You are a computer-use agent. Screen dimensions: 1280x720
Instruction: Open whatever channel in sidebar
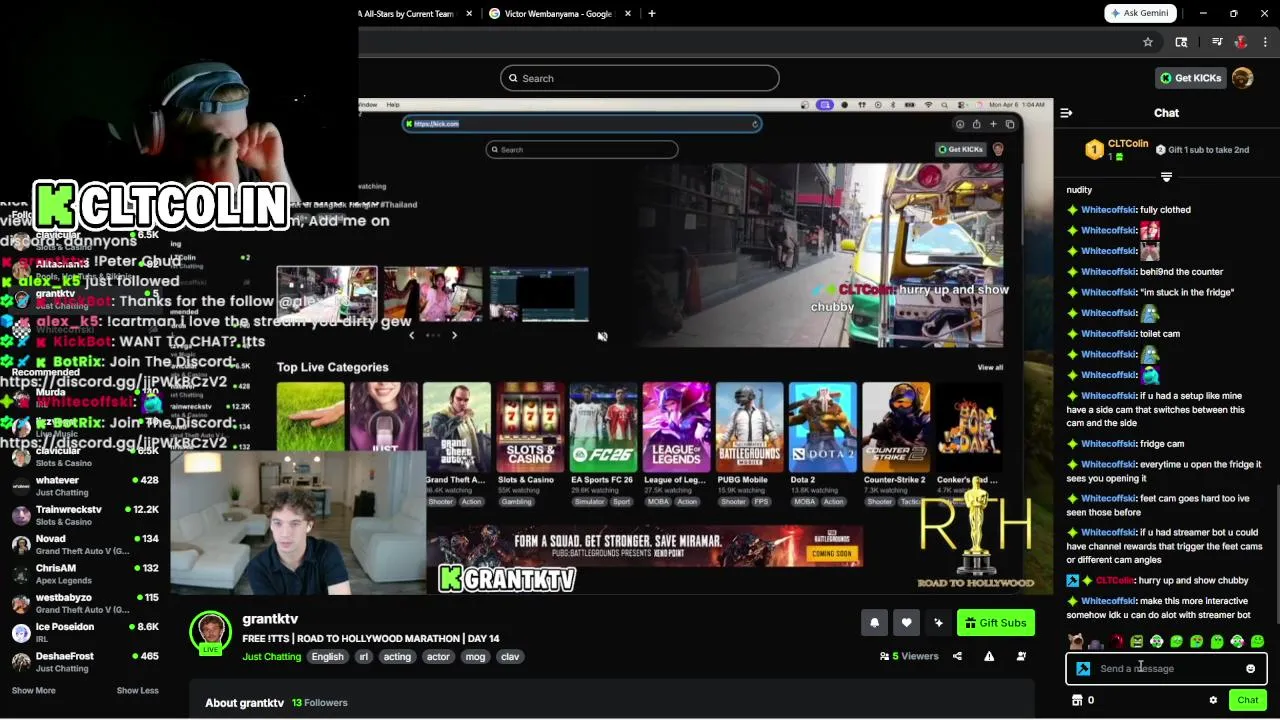(85, 486)
